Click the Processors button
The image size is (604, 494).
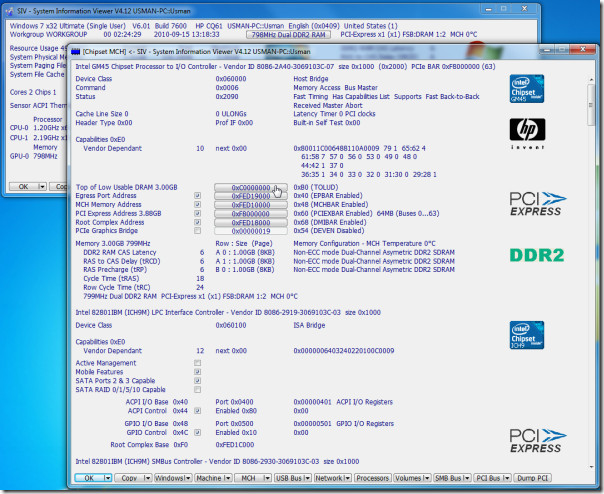pos(372,478)
